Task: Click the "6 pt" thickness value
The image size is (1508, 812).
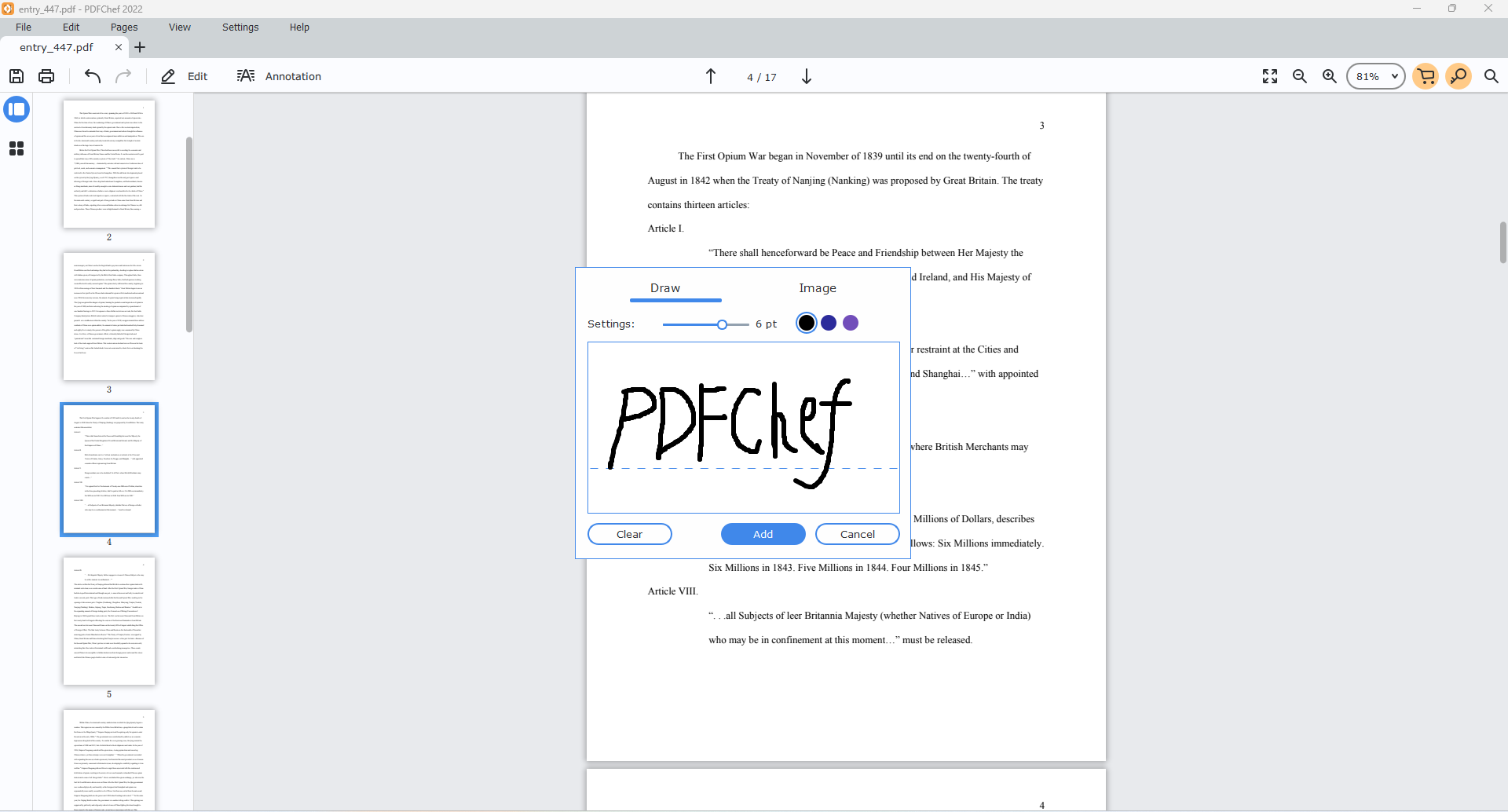Action: click(766, 324)
